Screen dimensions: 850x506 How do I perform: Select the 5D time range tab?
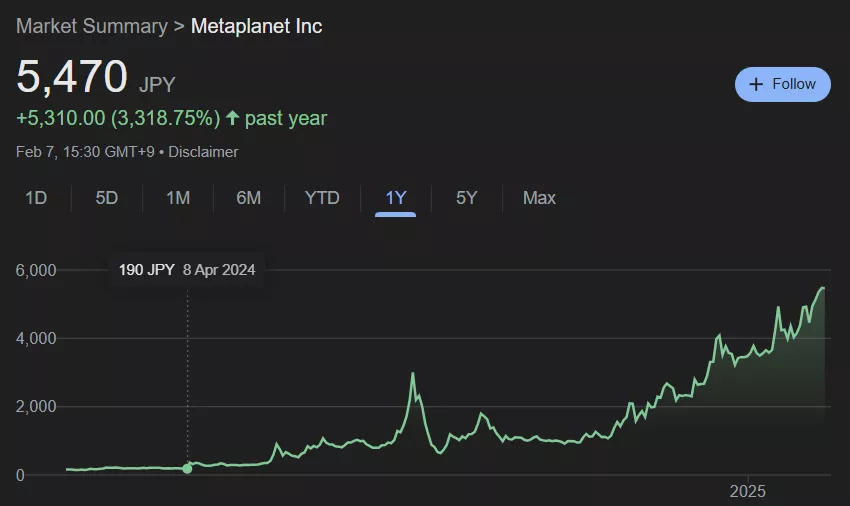[107, 198]
